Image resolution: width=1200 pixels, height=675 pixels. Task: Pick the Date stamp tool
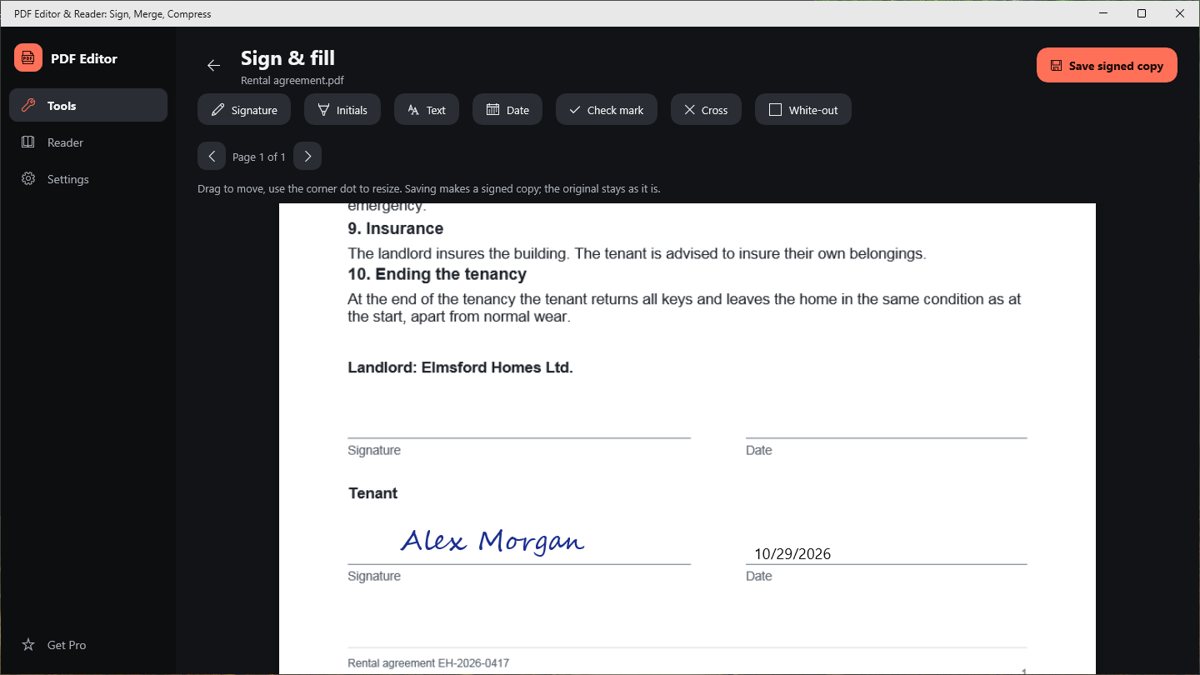pos(507,110)
